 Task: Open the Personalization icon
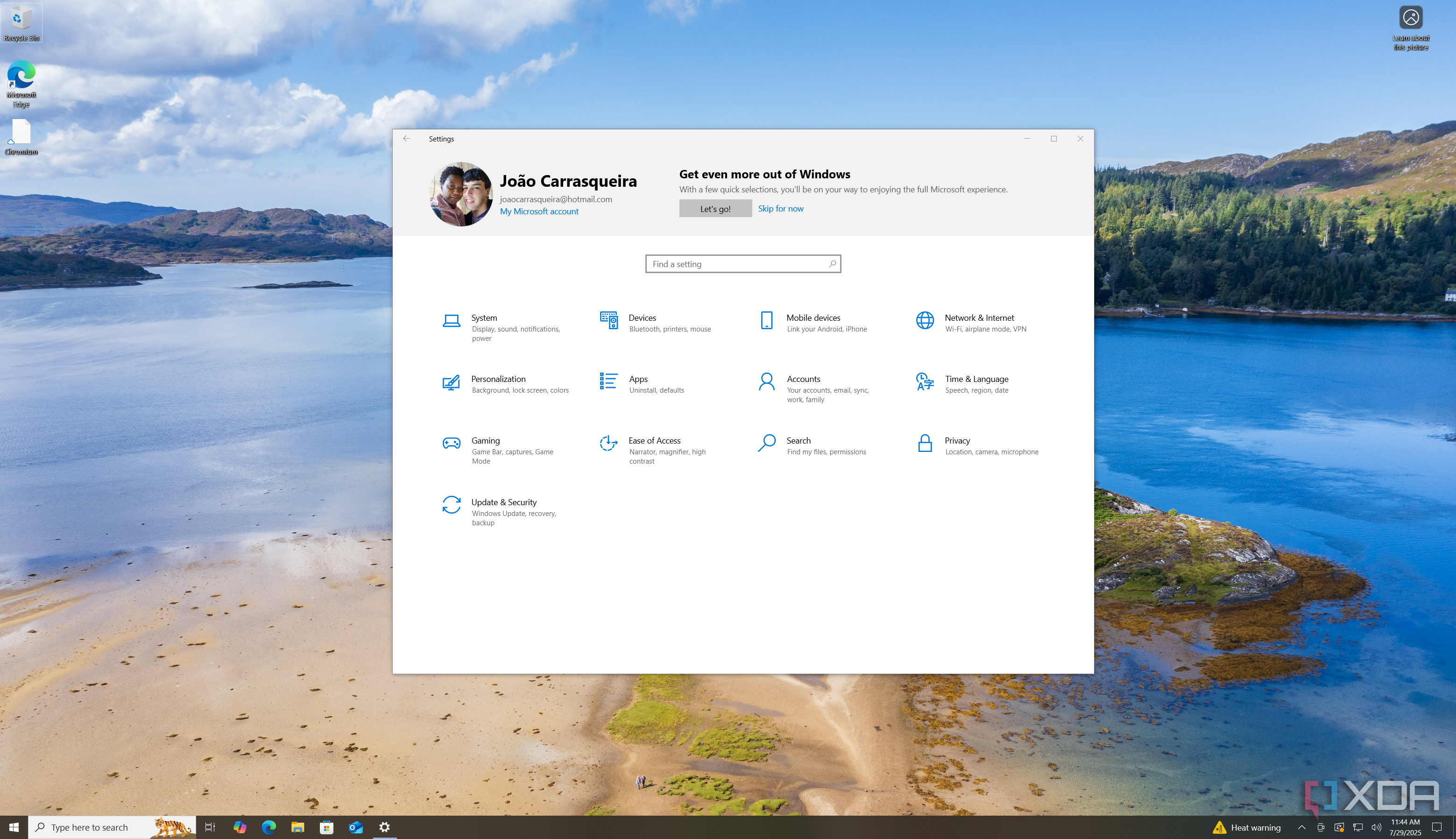tap(451, 382)
